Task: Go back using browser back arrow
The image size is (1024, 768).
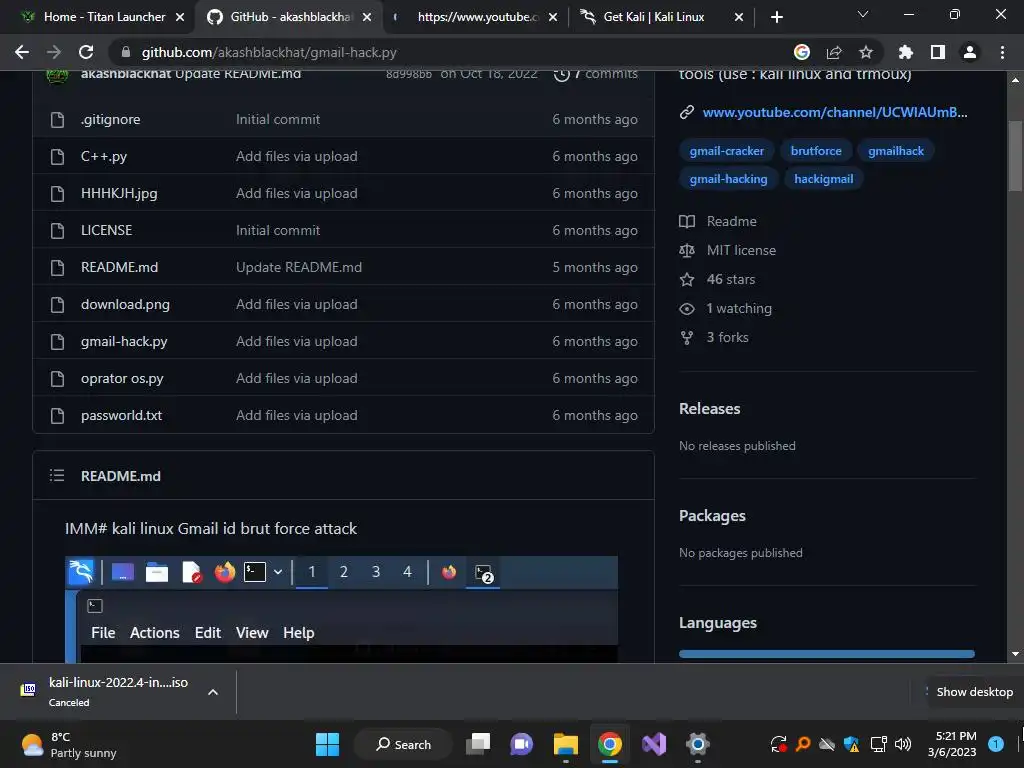Action: coord(22,52)
